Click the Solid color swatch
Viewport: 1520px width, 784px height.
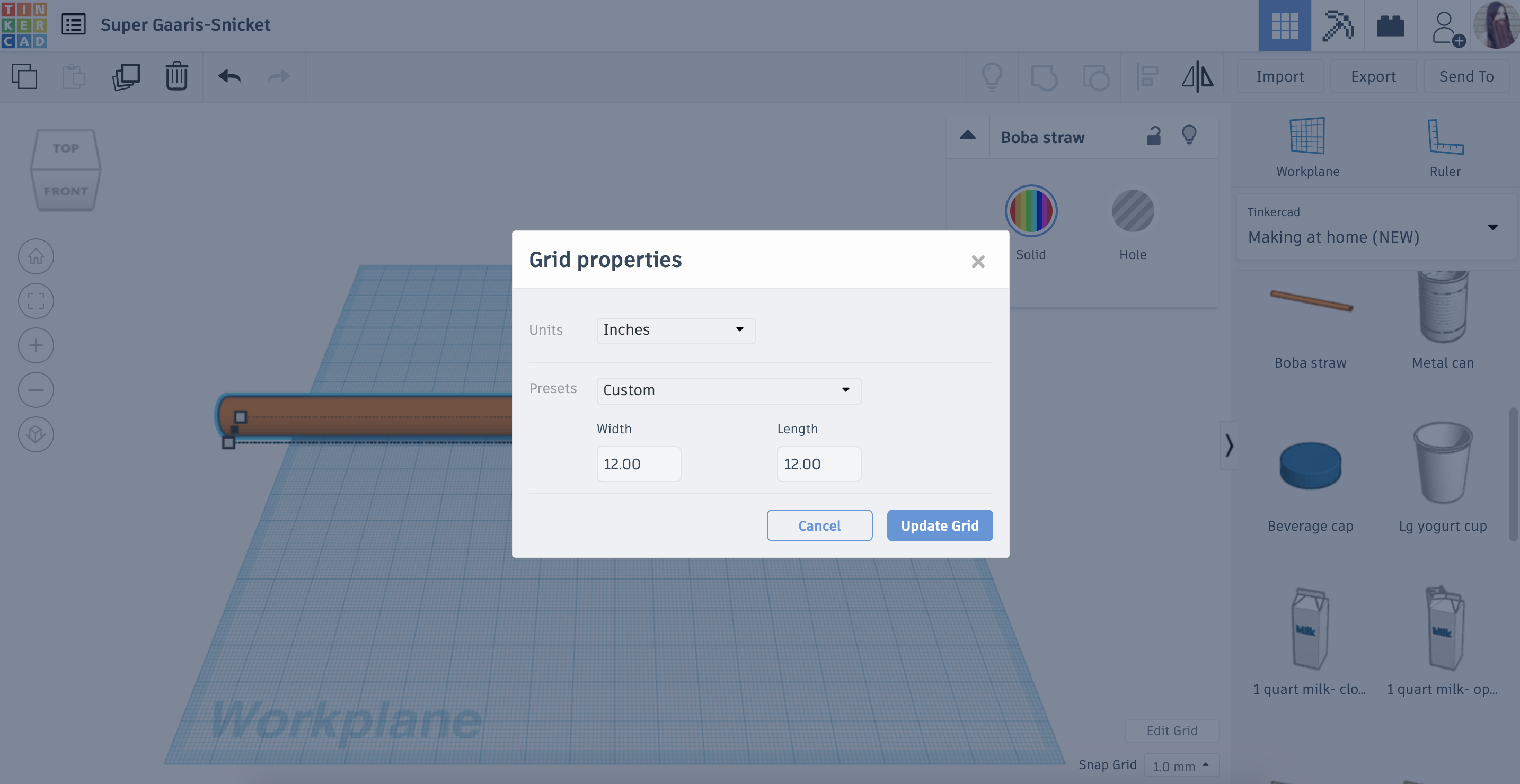pos(1031,211)
